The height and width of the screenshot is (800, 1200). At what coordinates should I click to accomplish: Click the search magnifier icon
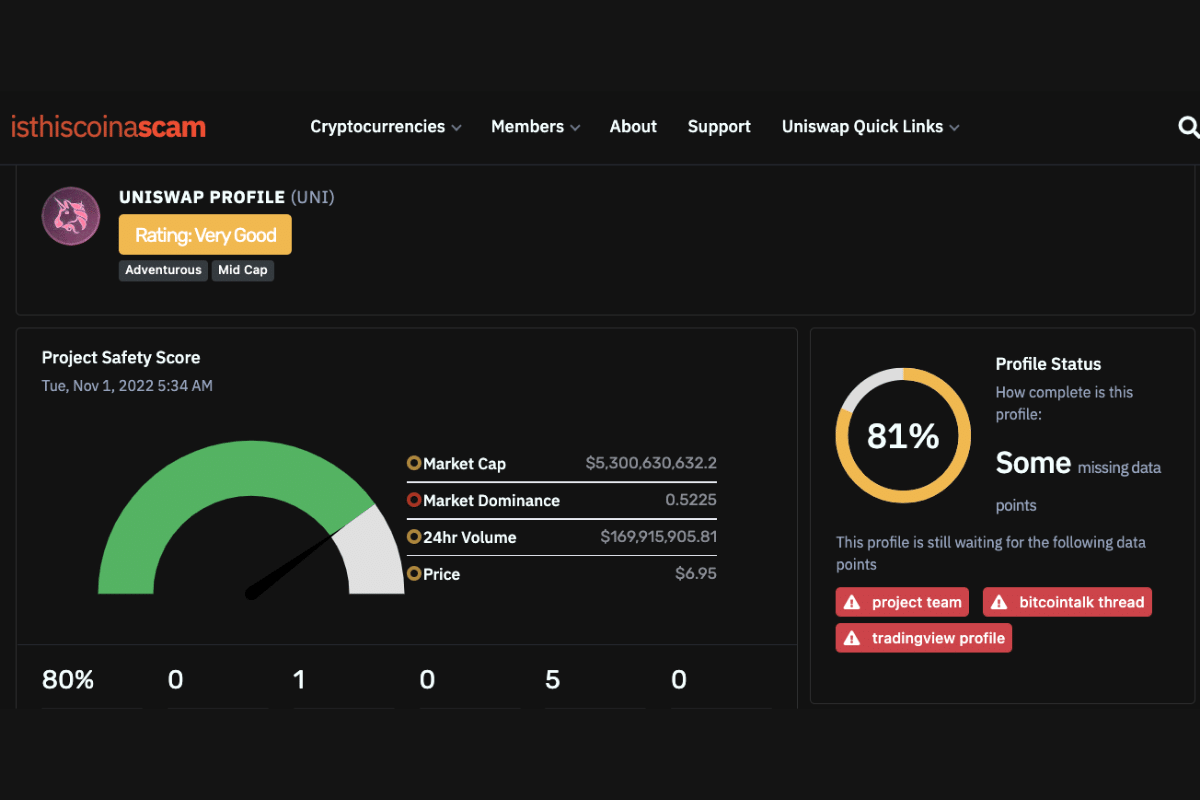click(1188, 127)
